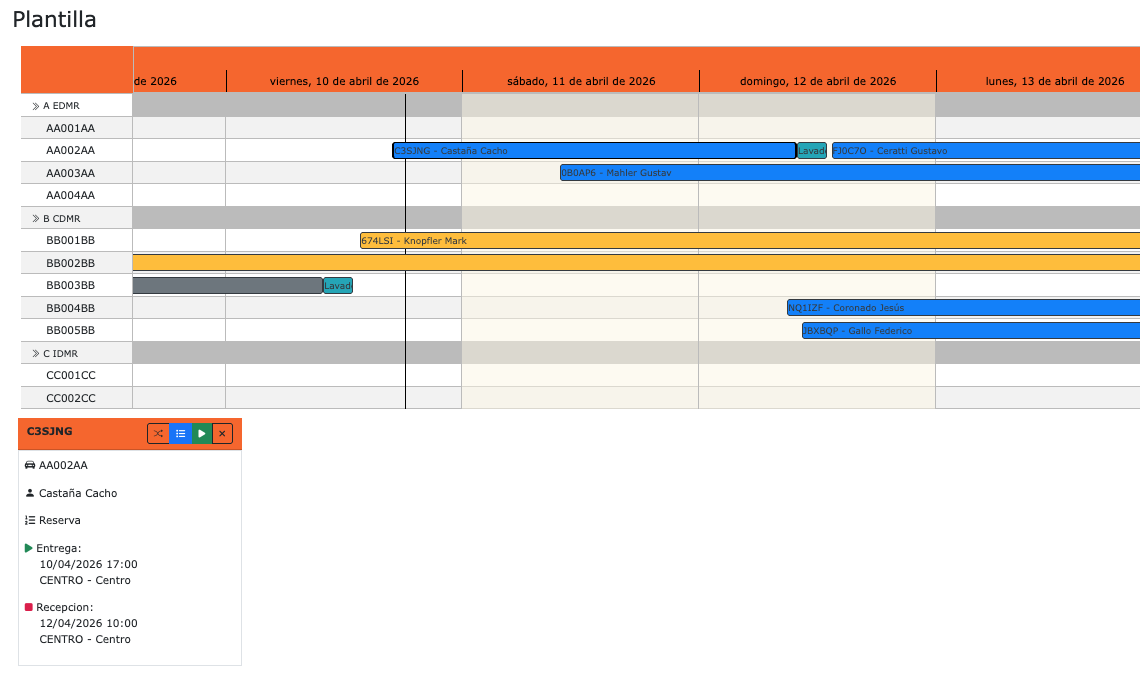Click the AA002AA plate in details panel
Viewport: 1140px width, 684px height.
pos(63,465)
